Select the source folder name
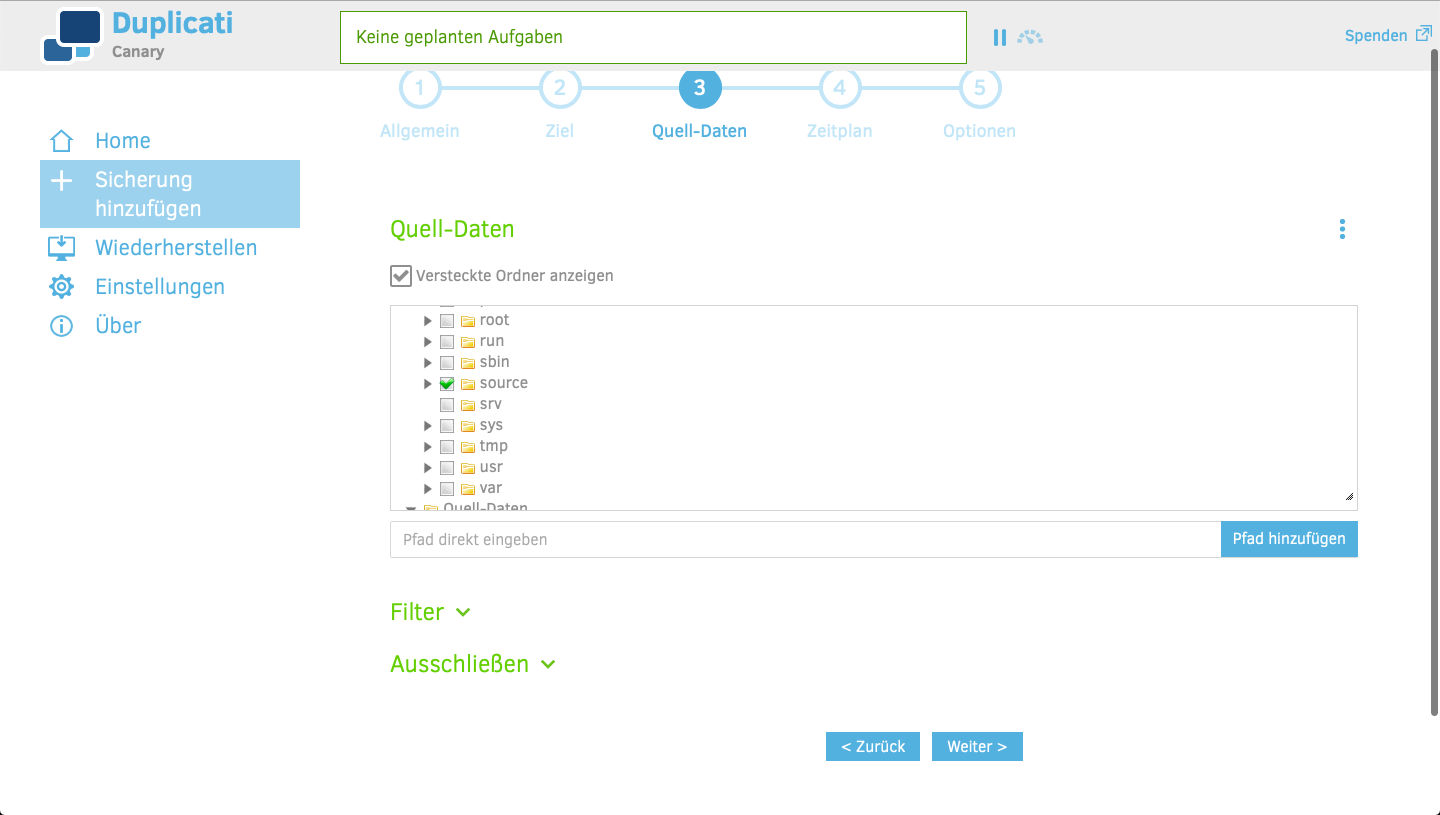1440x815 pixels. 504,383
